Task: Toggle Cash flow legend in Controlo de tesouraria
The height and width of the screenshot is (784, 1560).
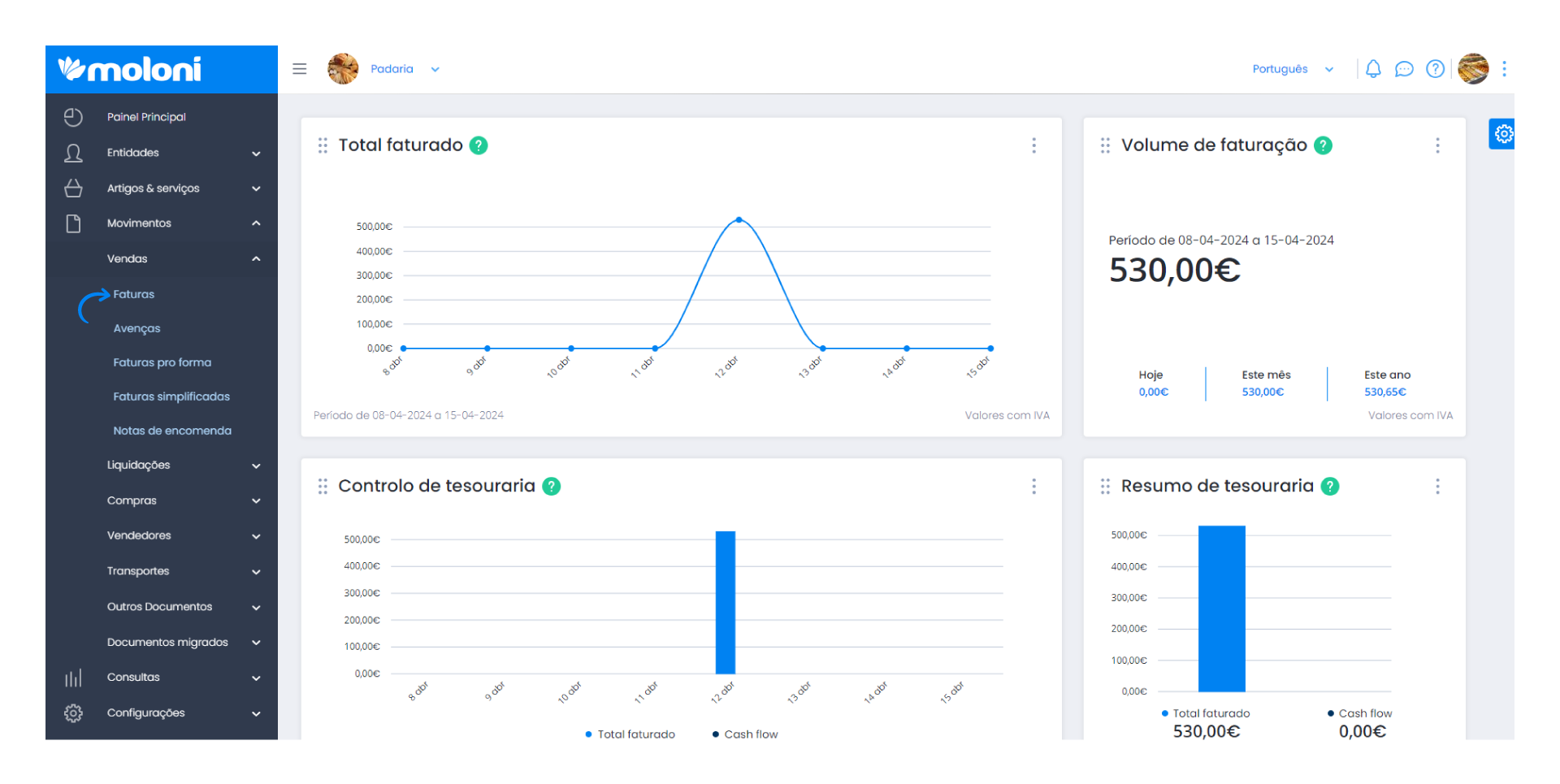Action: [x=745, y=734]
